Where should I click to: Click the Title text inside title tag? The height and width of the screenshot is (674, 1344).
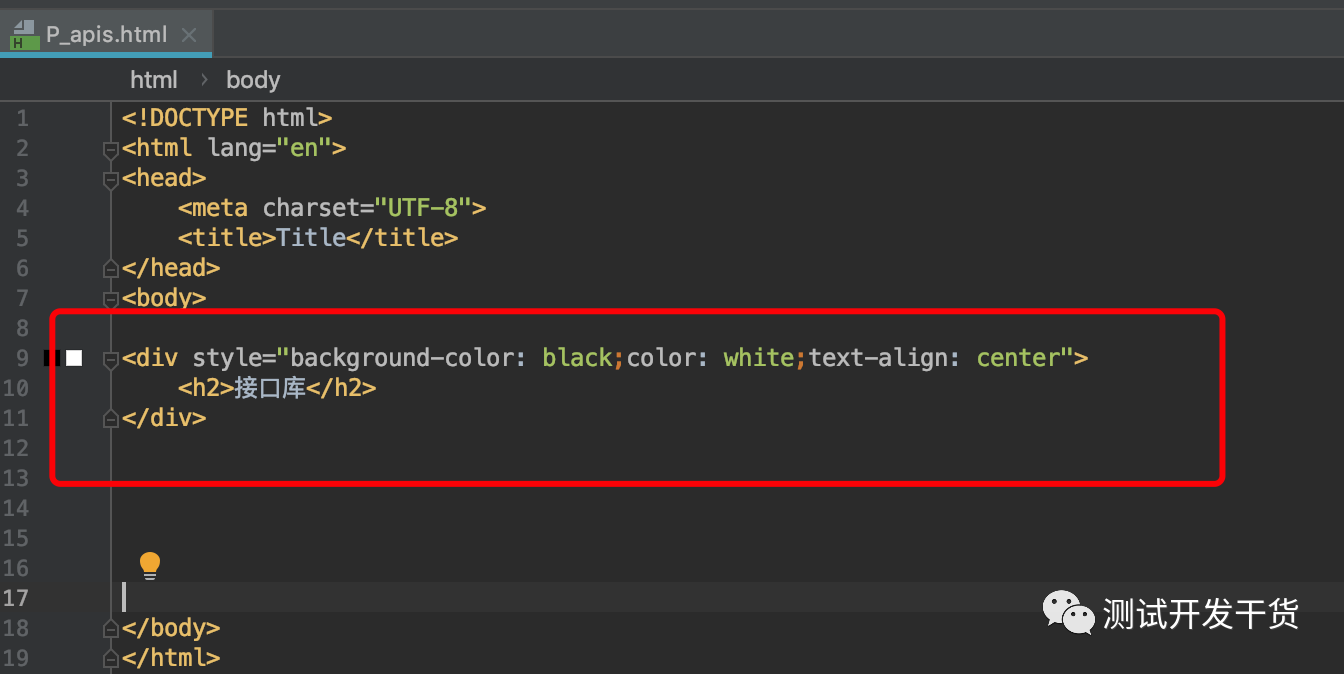[311, 238]
